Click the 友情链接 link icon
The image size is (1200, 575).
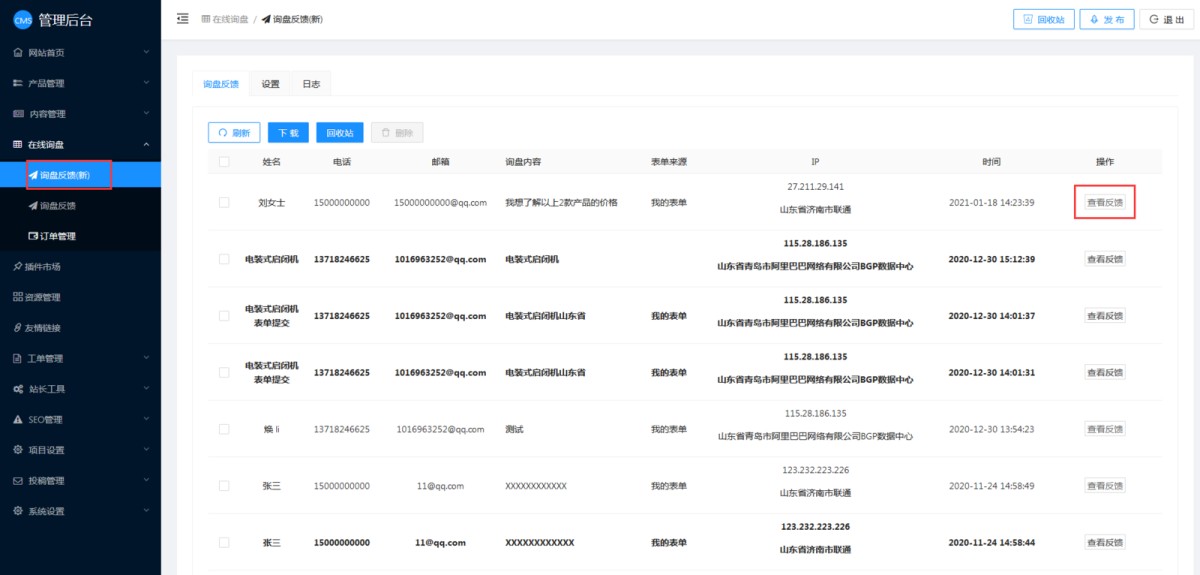pyautogui.click(x=18, y=328)
